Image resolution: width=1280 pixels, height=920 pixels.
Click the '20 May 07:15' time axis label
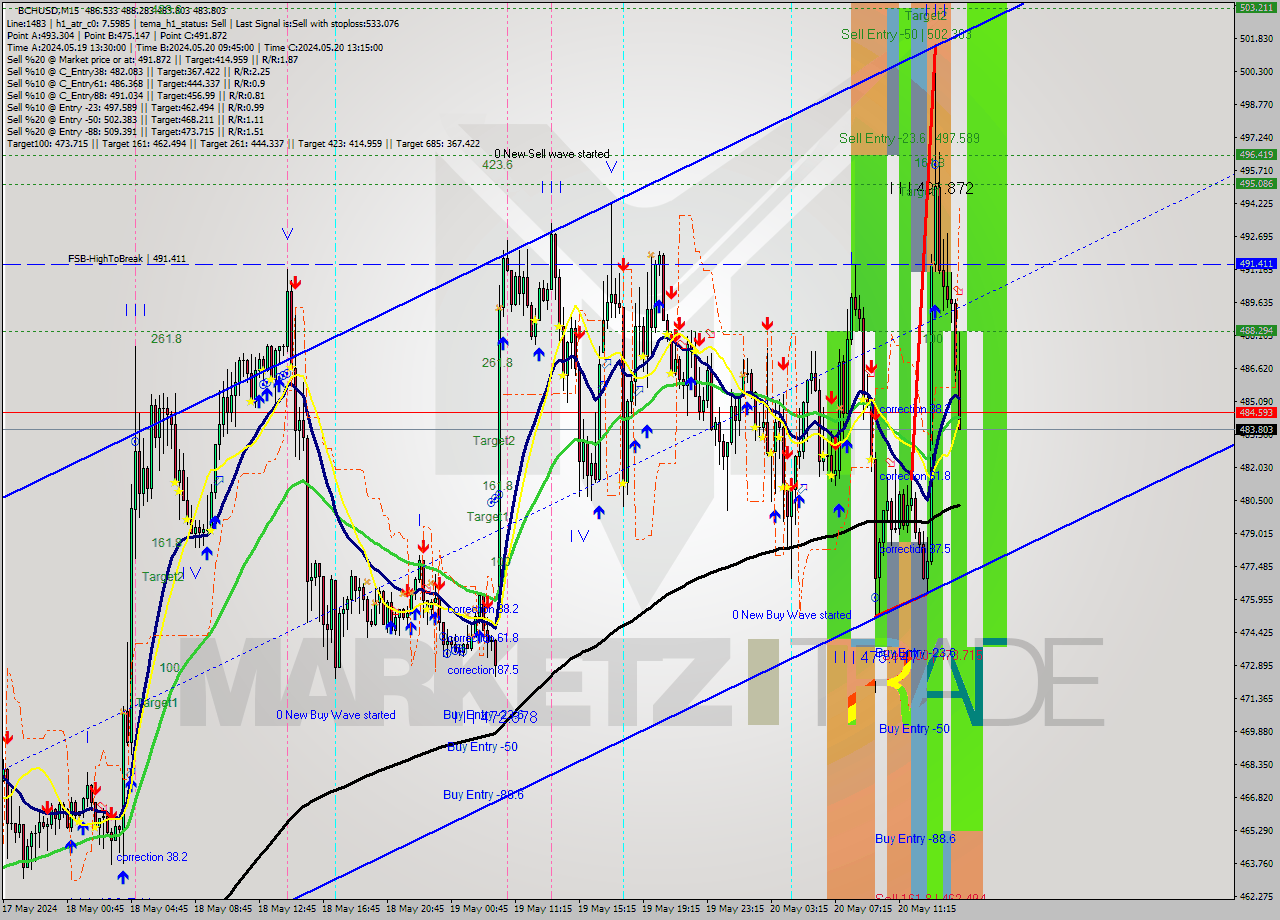[864, 910]
